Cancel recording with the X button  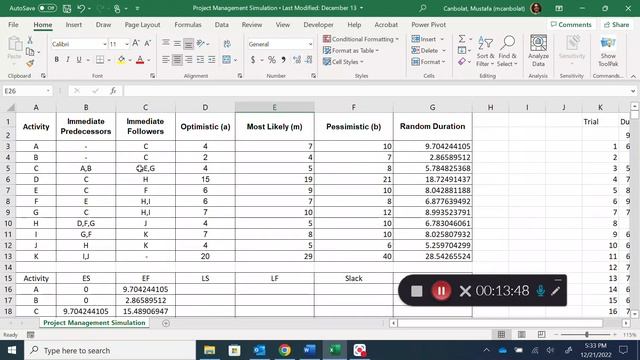465,291
